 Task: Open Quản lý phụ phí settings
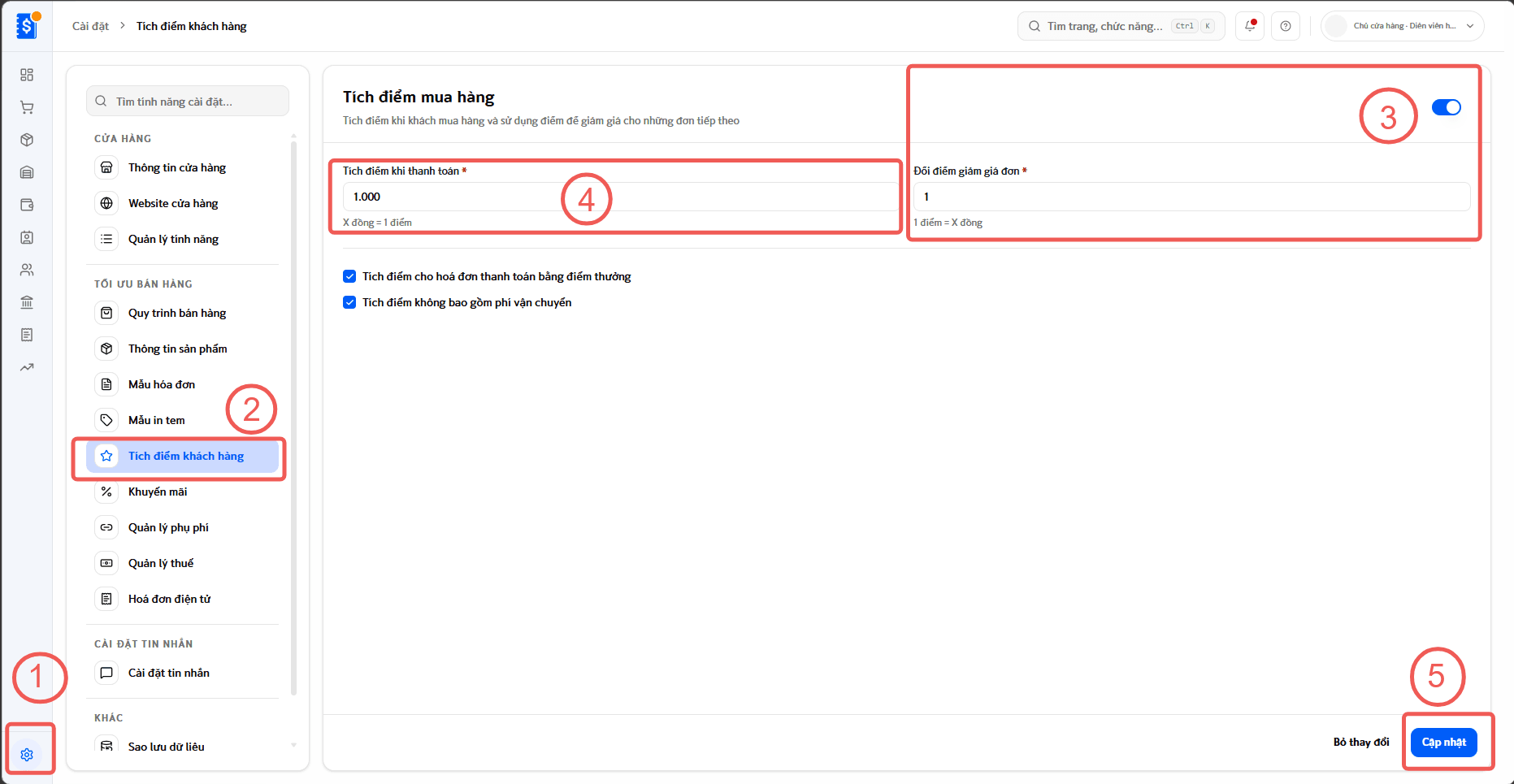183,527
